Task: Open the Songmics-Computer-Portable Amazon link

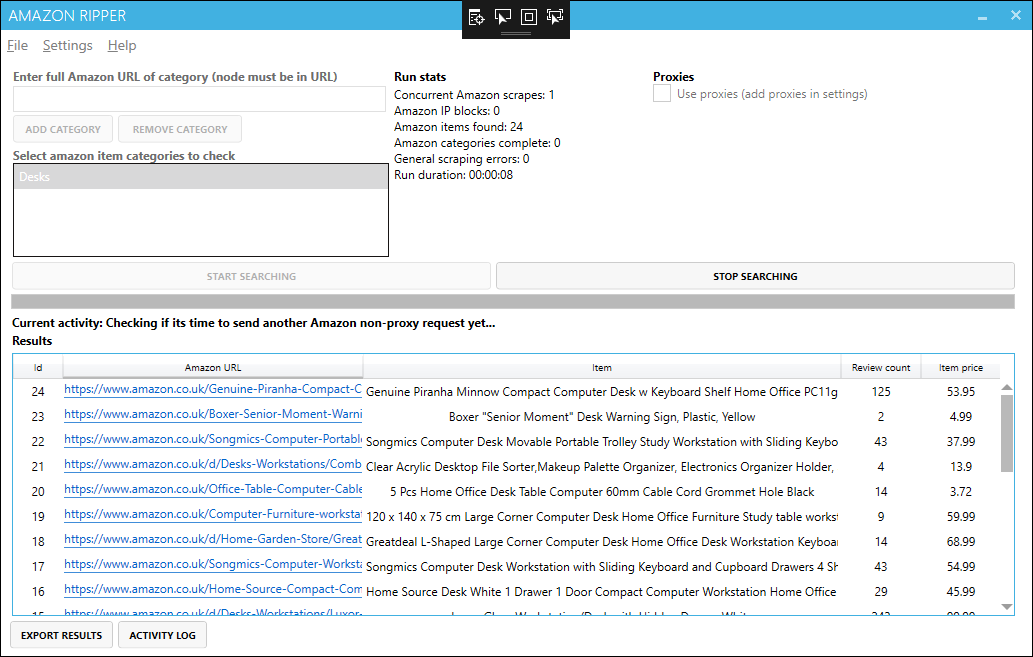Action: [x=213, y=439]
